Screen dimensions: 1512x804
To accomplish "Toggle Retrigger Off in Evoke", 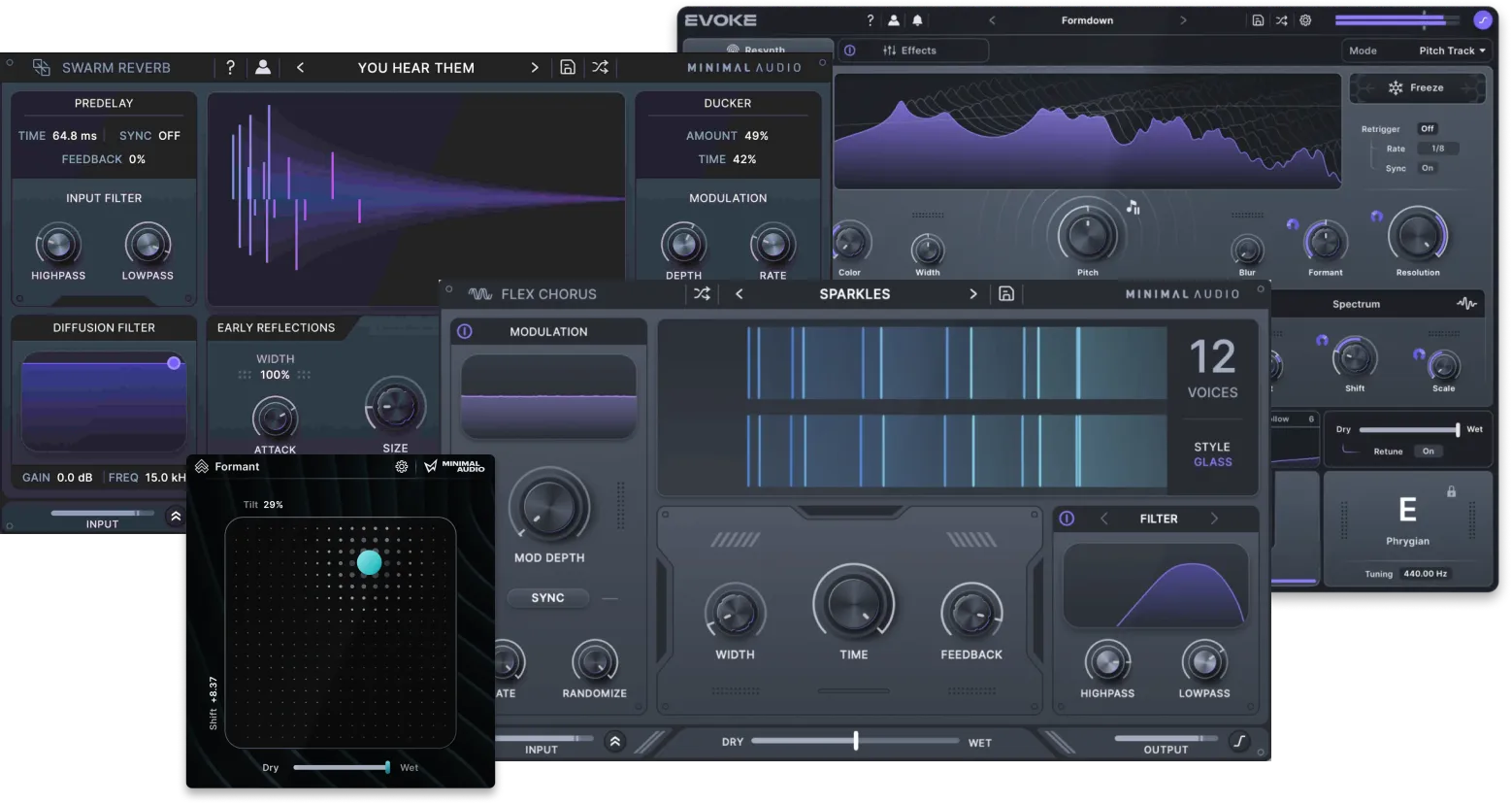I will click(1427, 128).
